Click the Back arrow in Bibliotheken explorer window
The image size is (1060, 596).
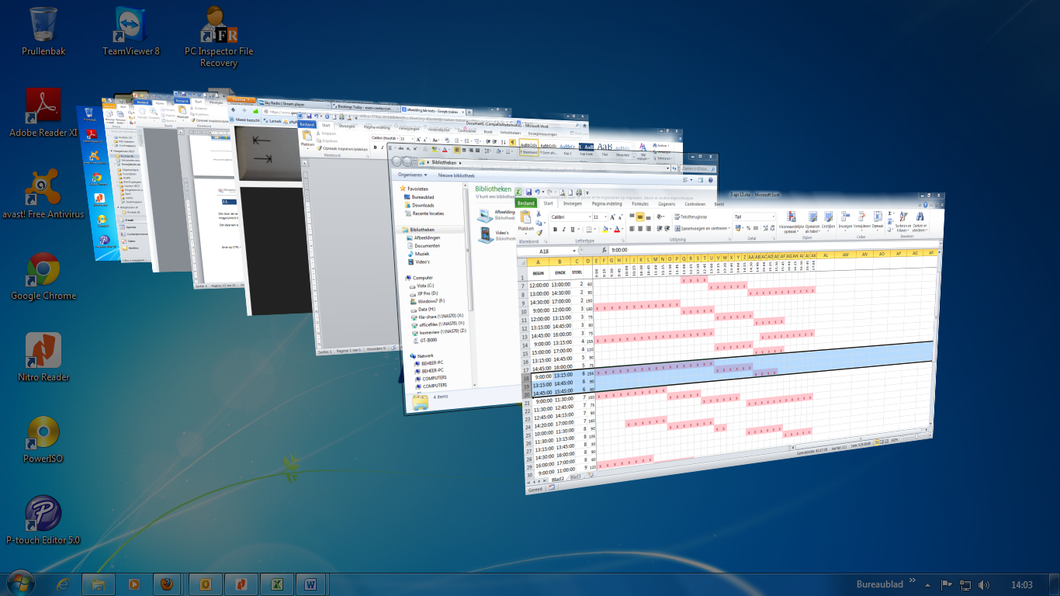click(x=396, y=162)
